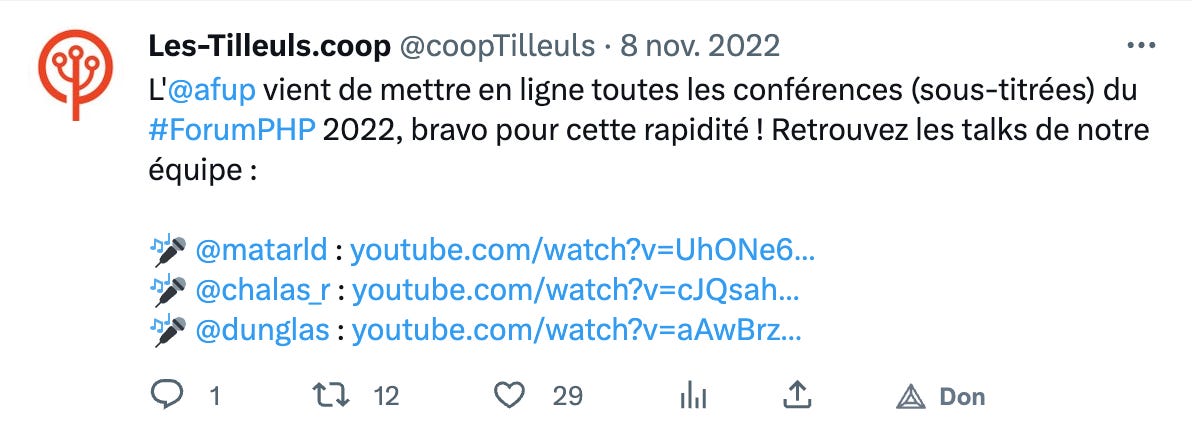Open the @dunglas mention

coord(263,331)
